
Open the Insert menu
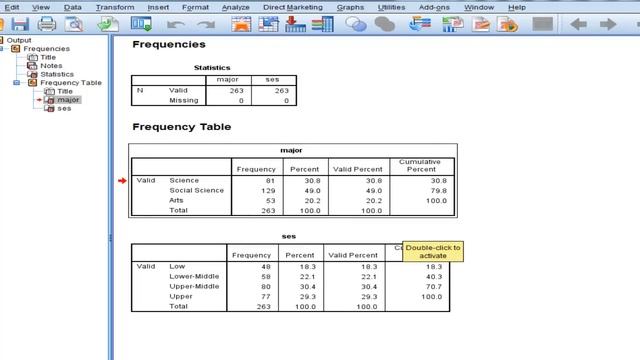pyautogui.click(x=158, y=7)
